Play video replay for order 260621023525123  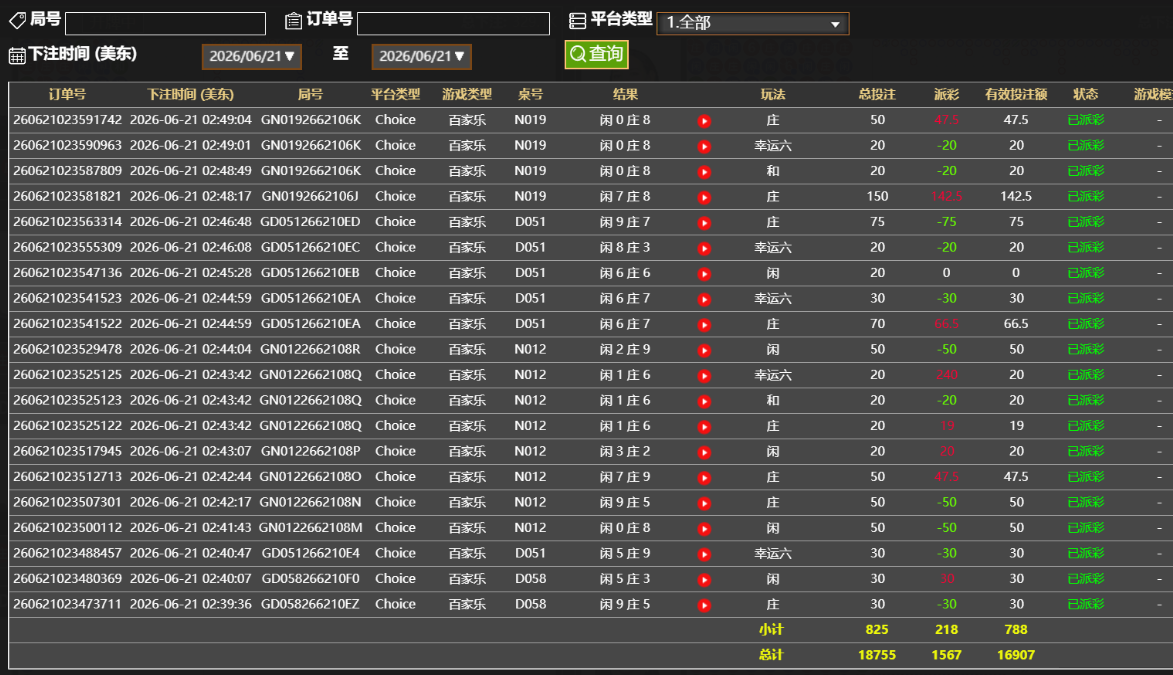(x=704, y=401)
